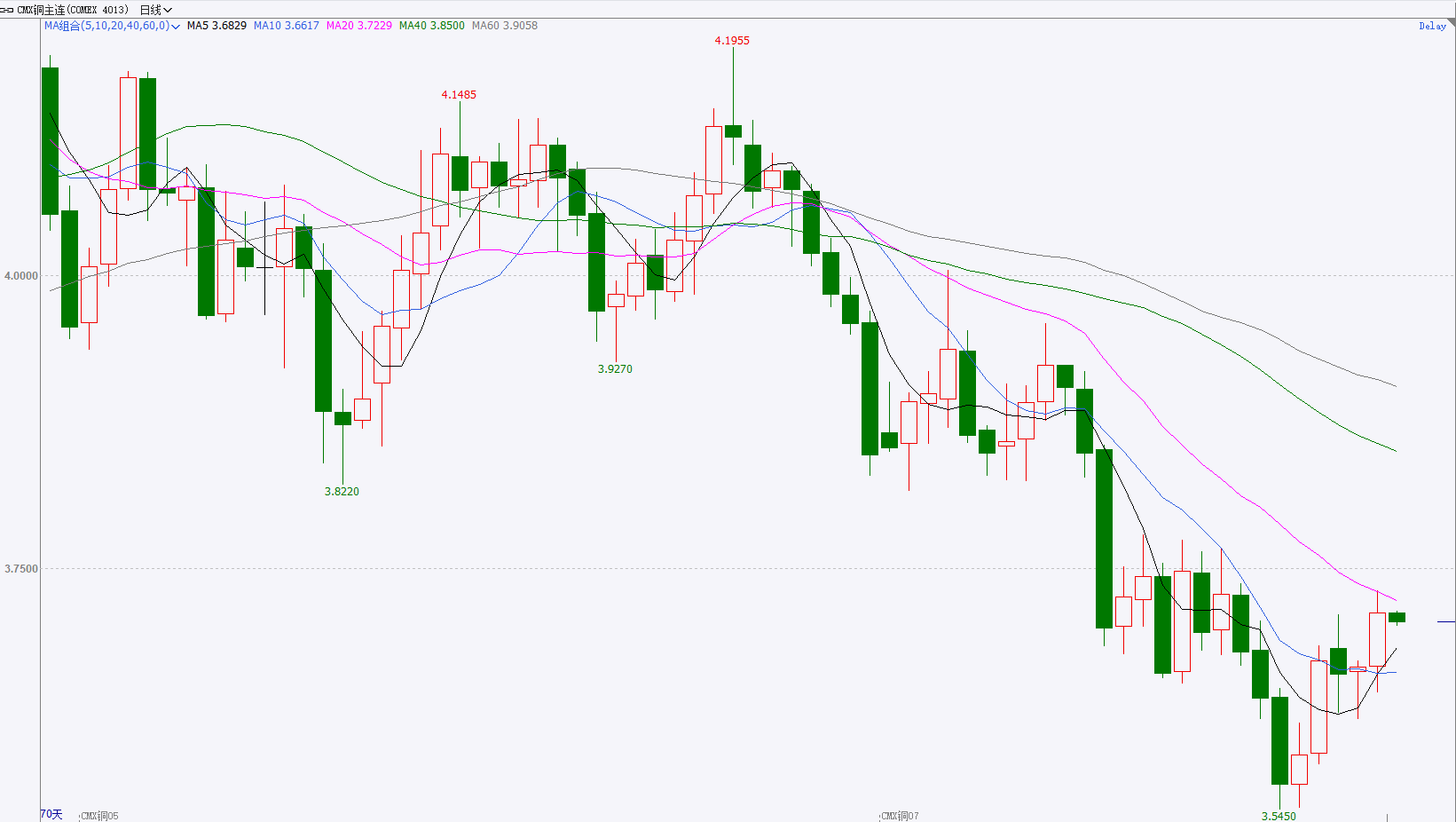Select the MA60 3.9058 legend label
This screenshot has height=822, width=1456.
click(505, 26)
